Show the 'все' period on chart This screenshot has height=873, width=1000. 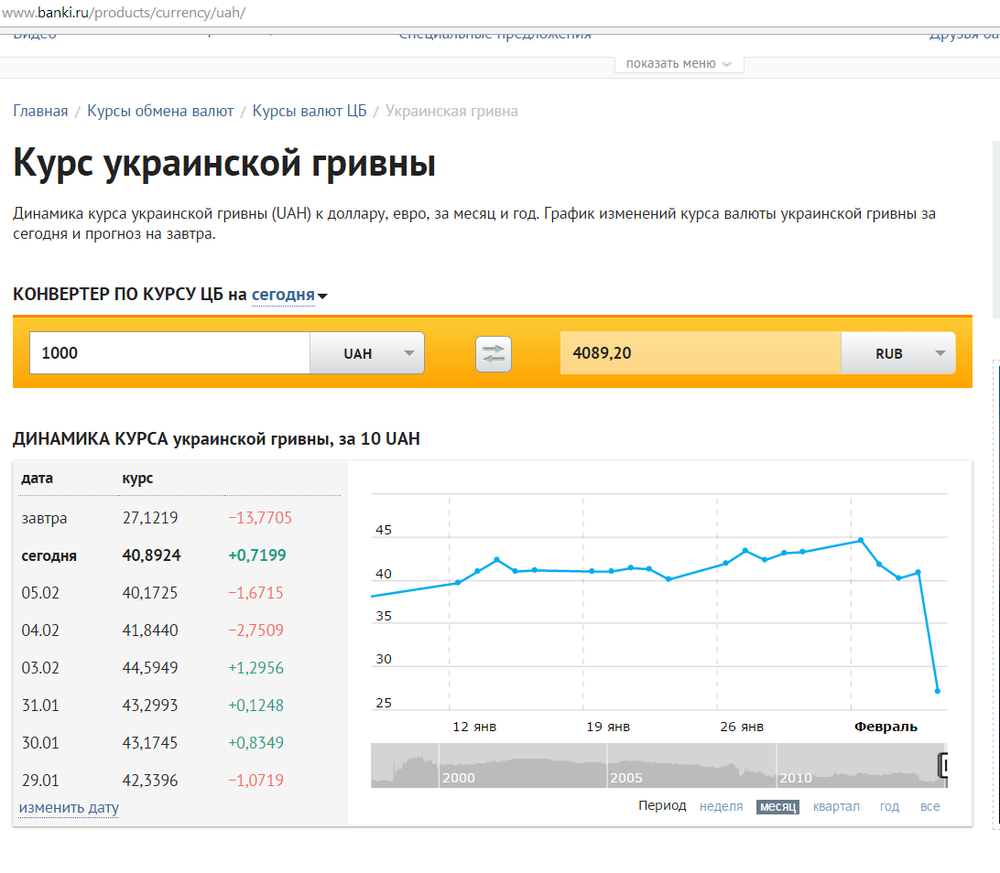pyautogui.click(x=930, y=806)
